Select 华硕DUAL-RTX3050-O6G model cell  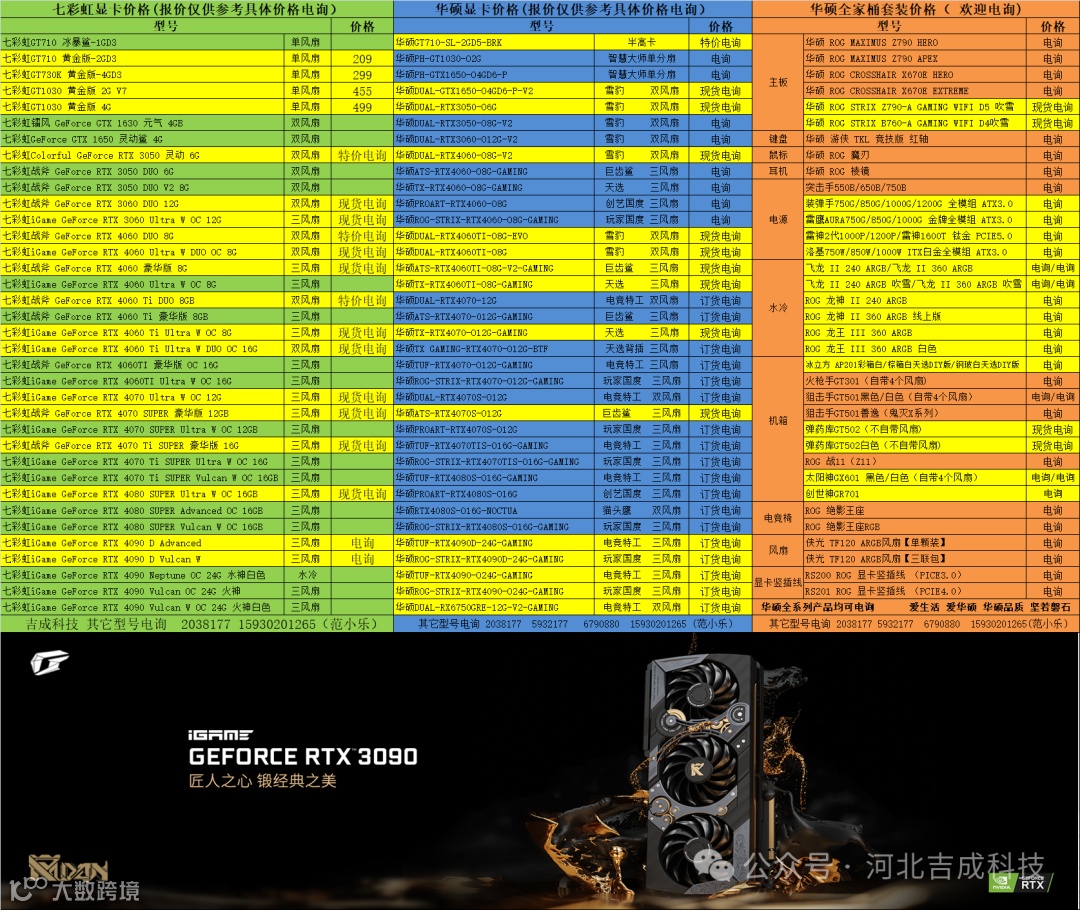click(495, 107)
